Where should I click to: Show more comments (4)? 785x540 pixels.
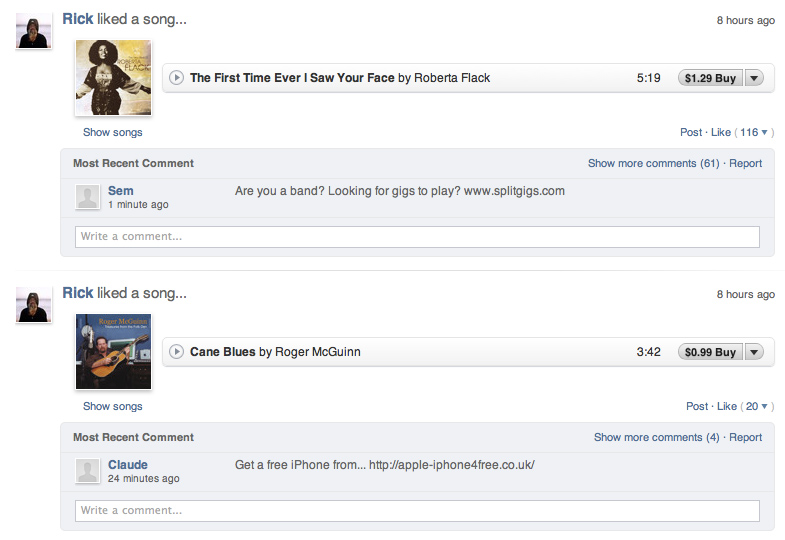pos(656,437)
